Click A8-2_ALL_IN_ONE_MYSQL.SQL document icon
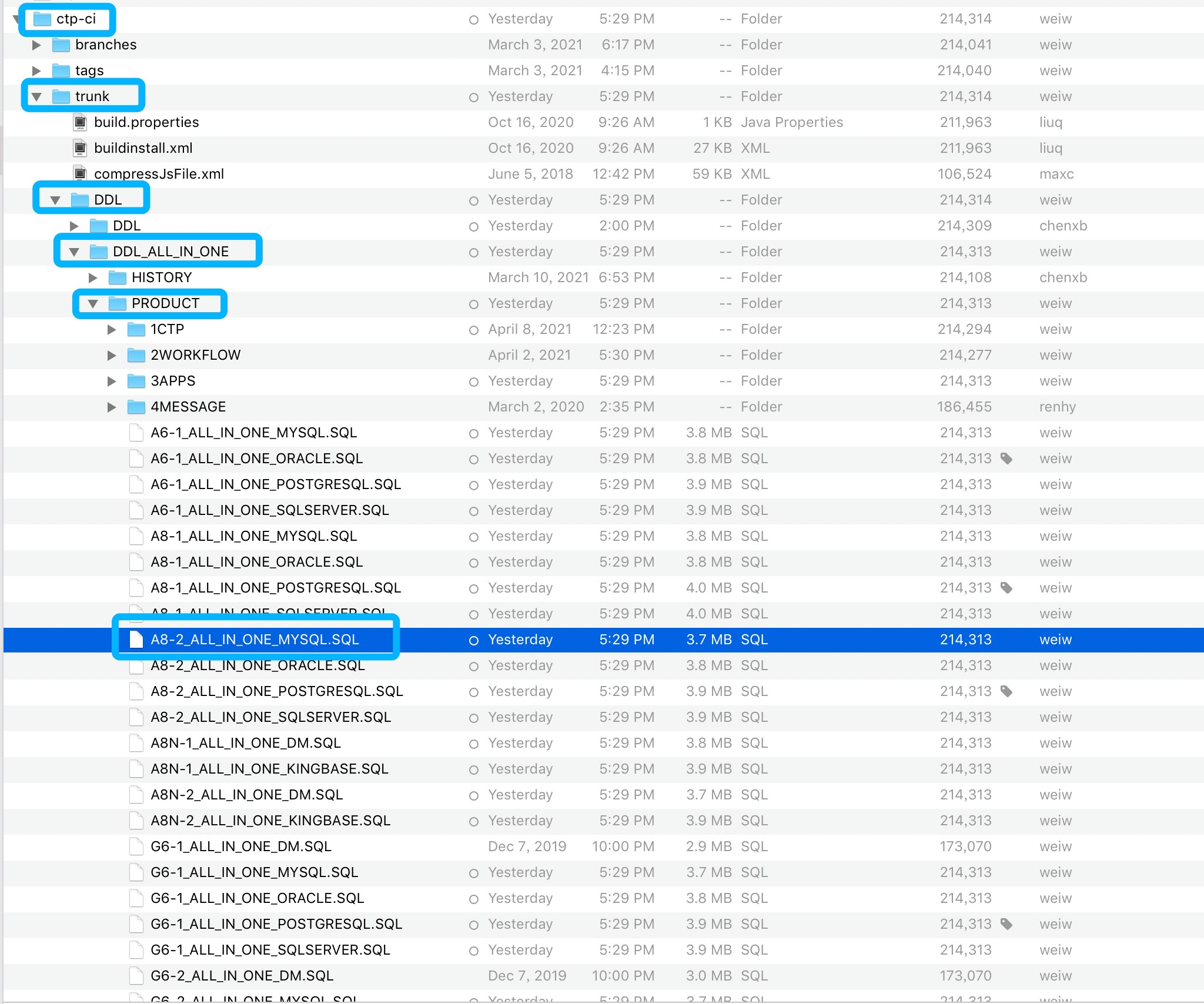This screenshot has height=1004, width=1204. click(136, 640)
